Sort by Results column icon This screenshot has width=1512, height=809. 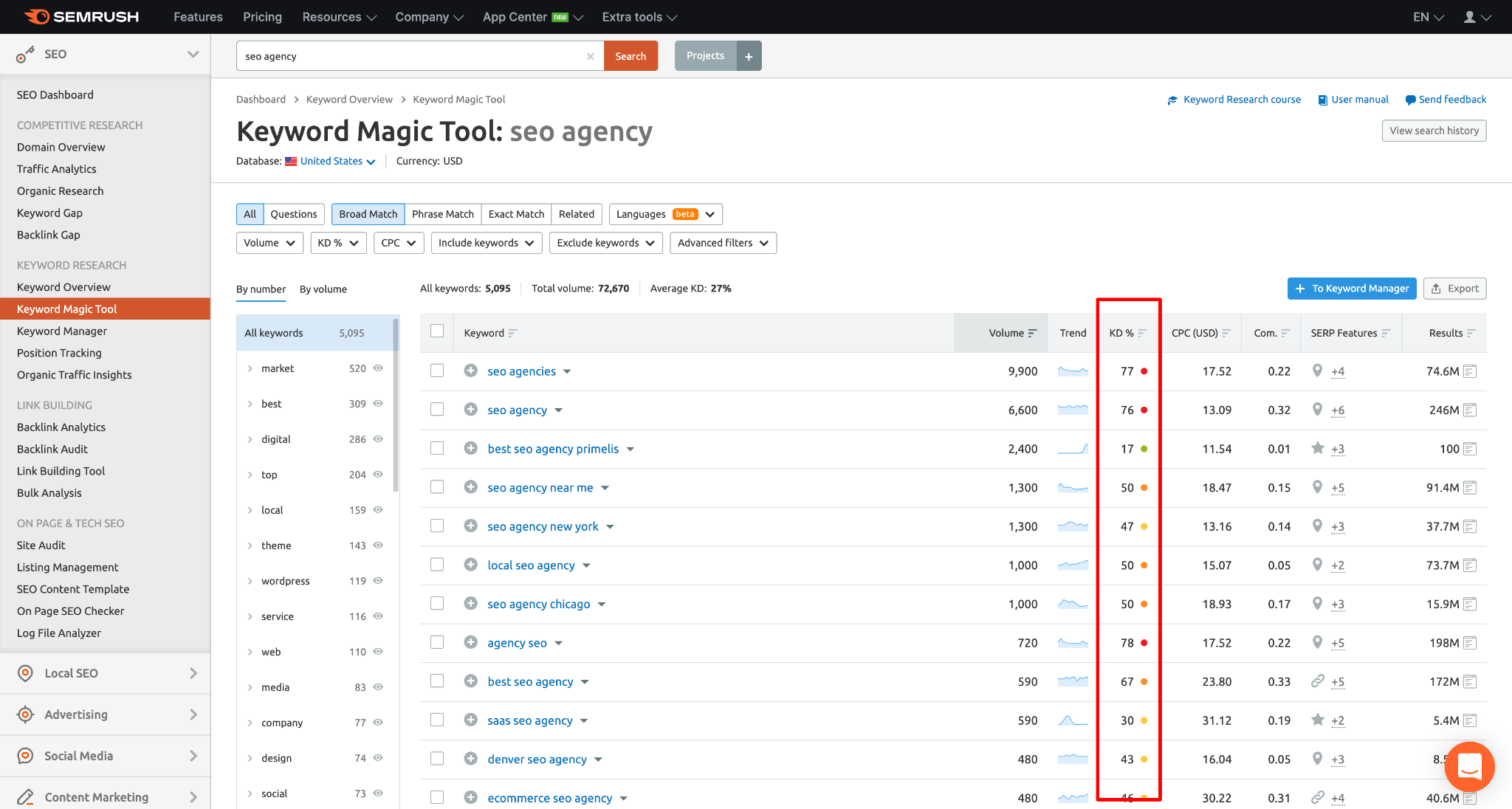[x=1471, y=333]
